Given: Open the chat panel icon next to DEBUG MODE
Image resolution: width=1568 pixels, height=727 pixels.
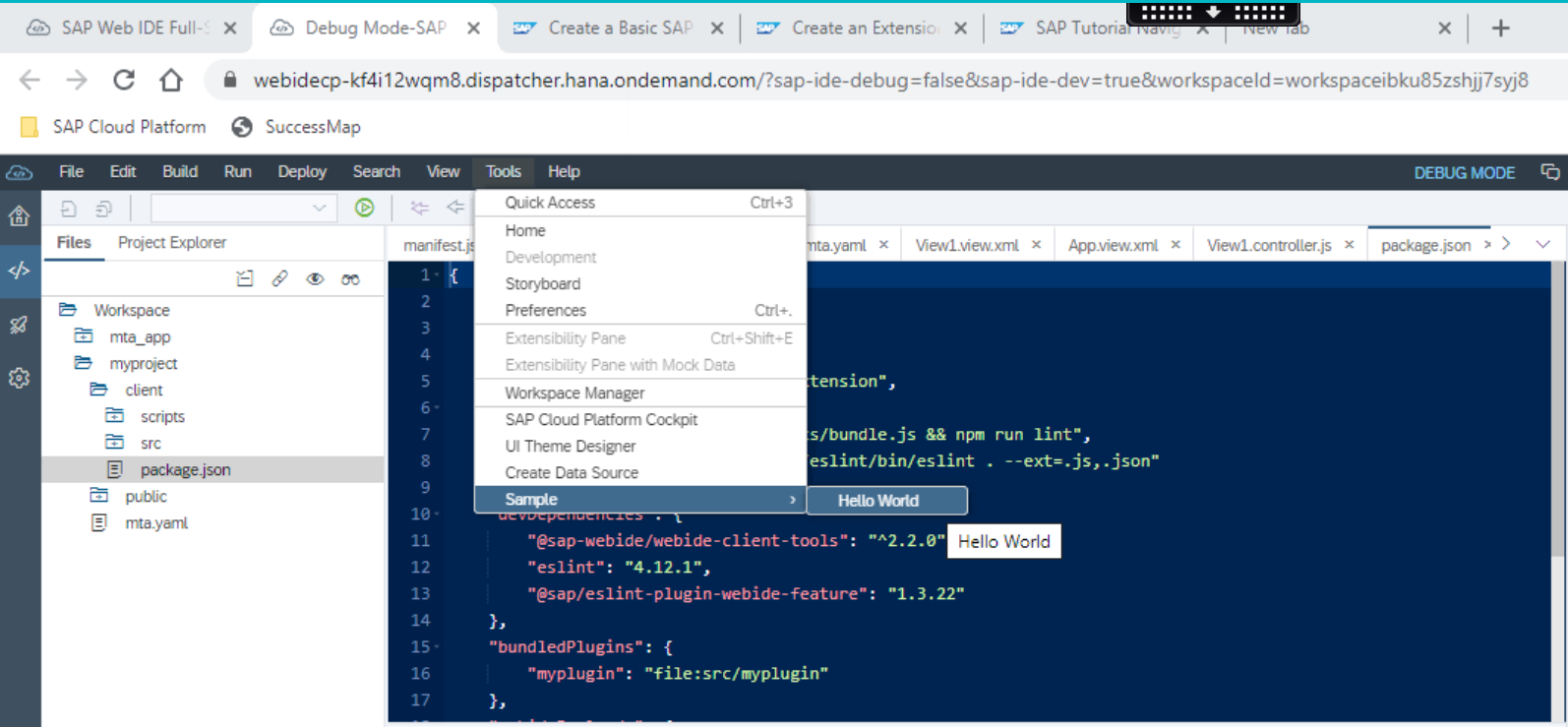Looking at the screenshot, I should (x=1550, y=172).
